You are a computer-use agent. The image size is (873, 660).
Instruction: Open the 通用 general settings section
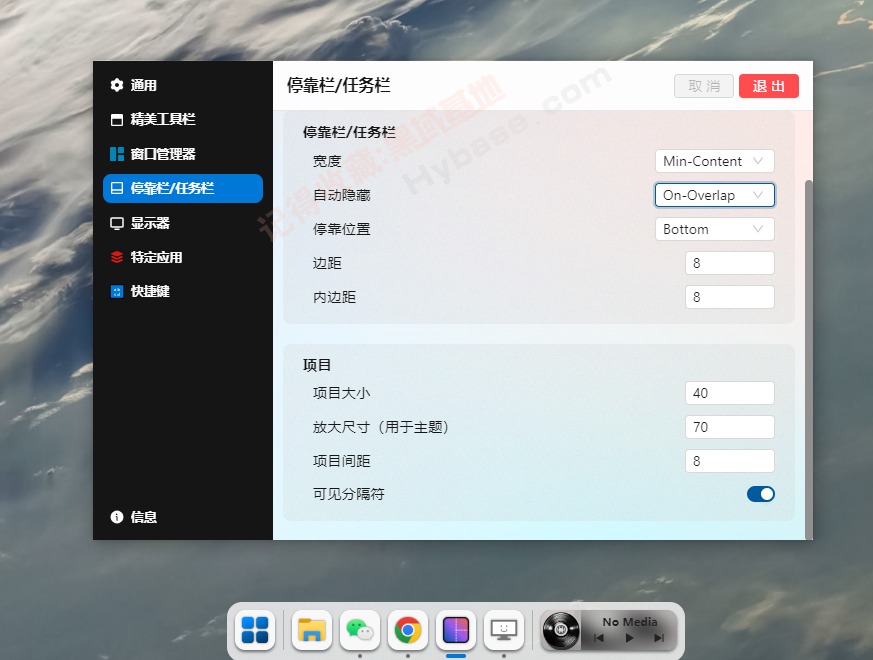pyautogui.click(x=183, y=85)
